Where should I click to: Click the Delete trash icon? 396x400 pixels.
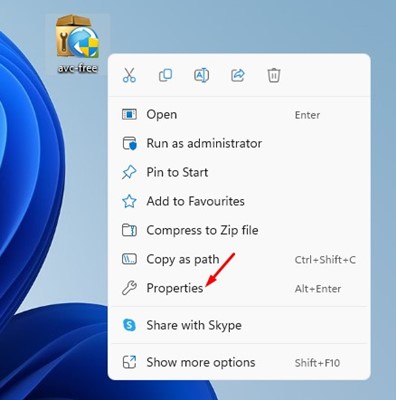(274, 75)
